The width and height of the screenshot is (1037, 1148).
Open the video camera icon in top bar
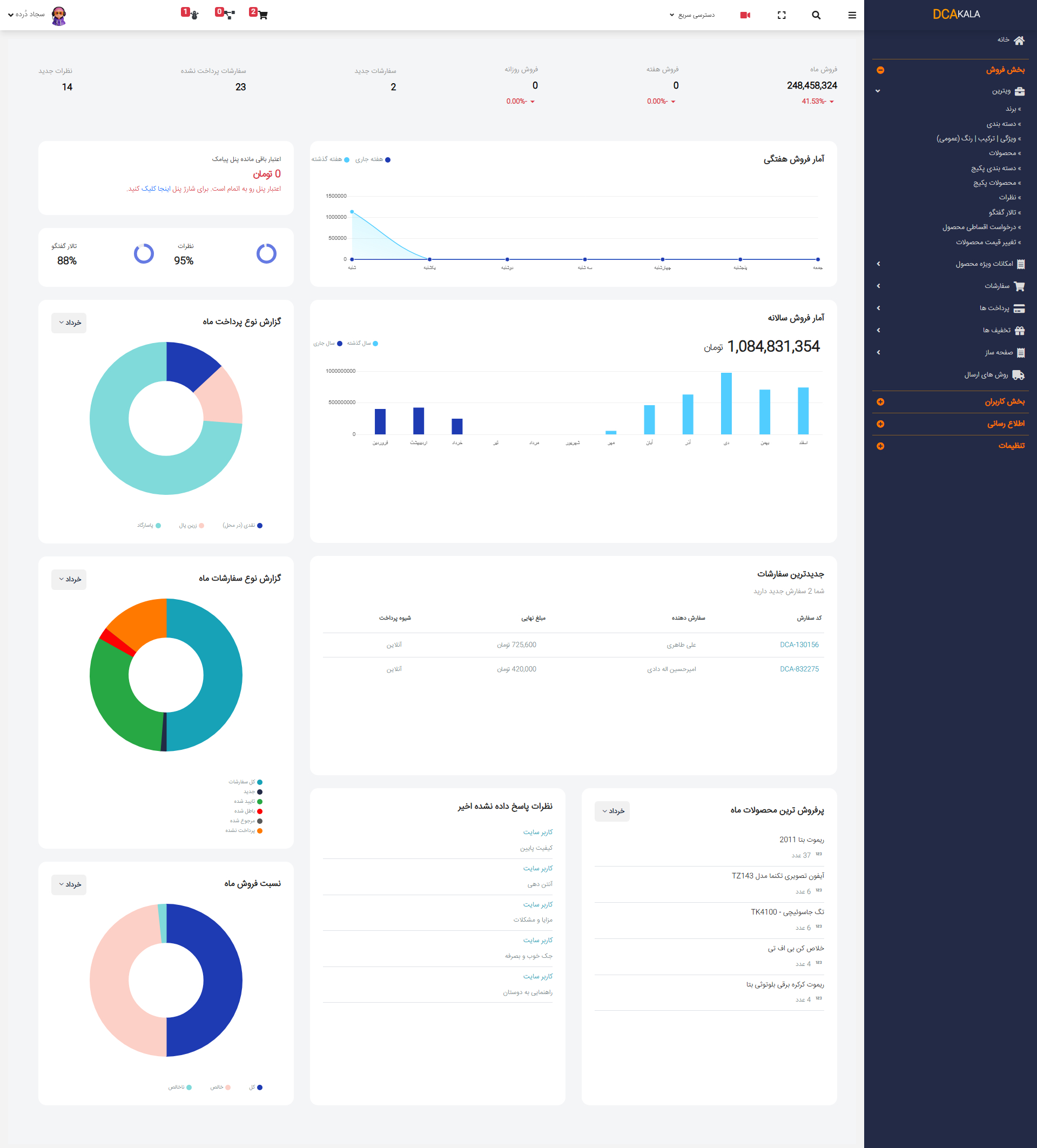tap(745, 15)
